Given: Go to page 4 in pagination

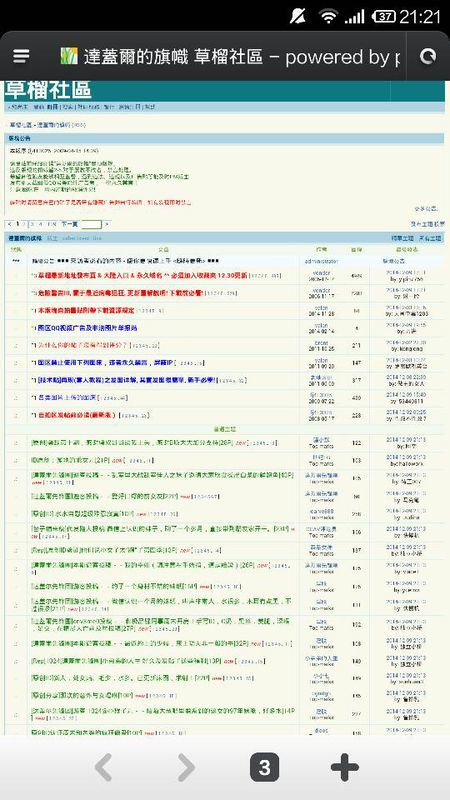Looking at the screenshot, I should pos(40,224).
